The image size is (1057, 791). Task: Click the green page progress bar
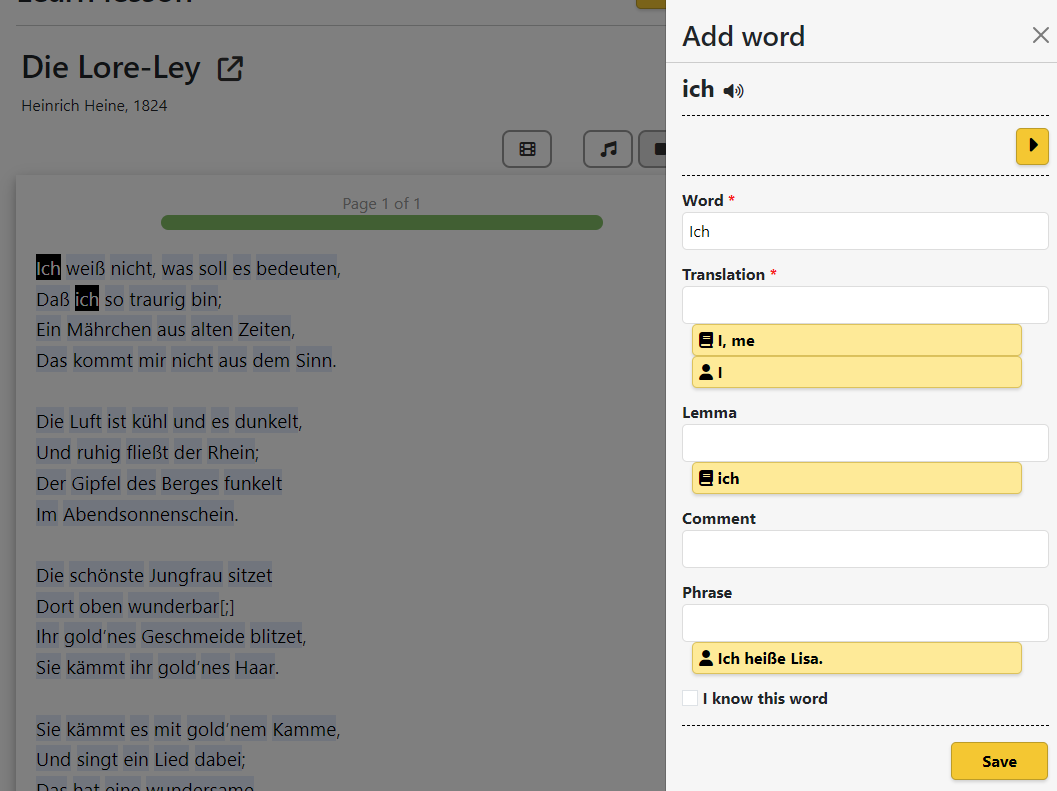point(381,222)
